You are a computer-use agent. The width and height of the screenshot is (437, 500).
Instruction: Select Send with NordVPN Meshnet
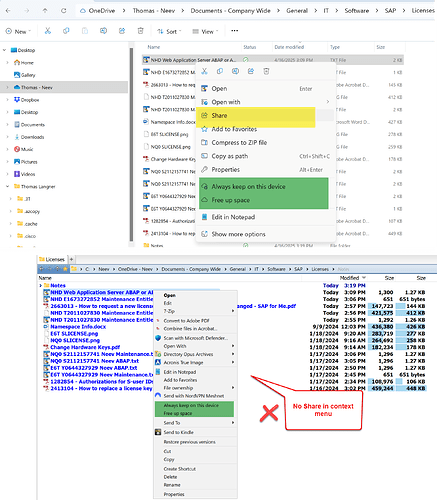[195, 396]
